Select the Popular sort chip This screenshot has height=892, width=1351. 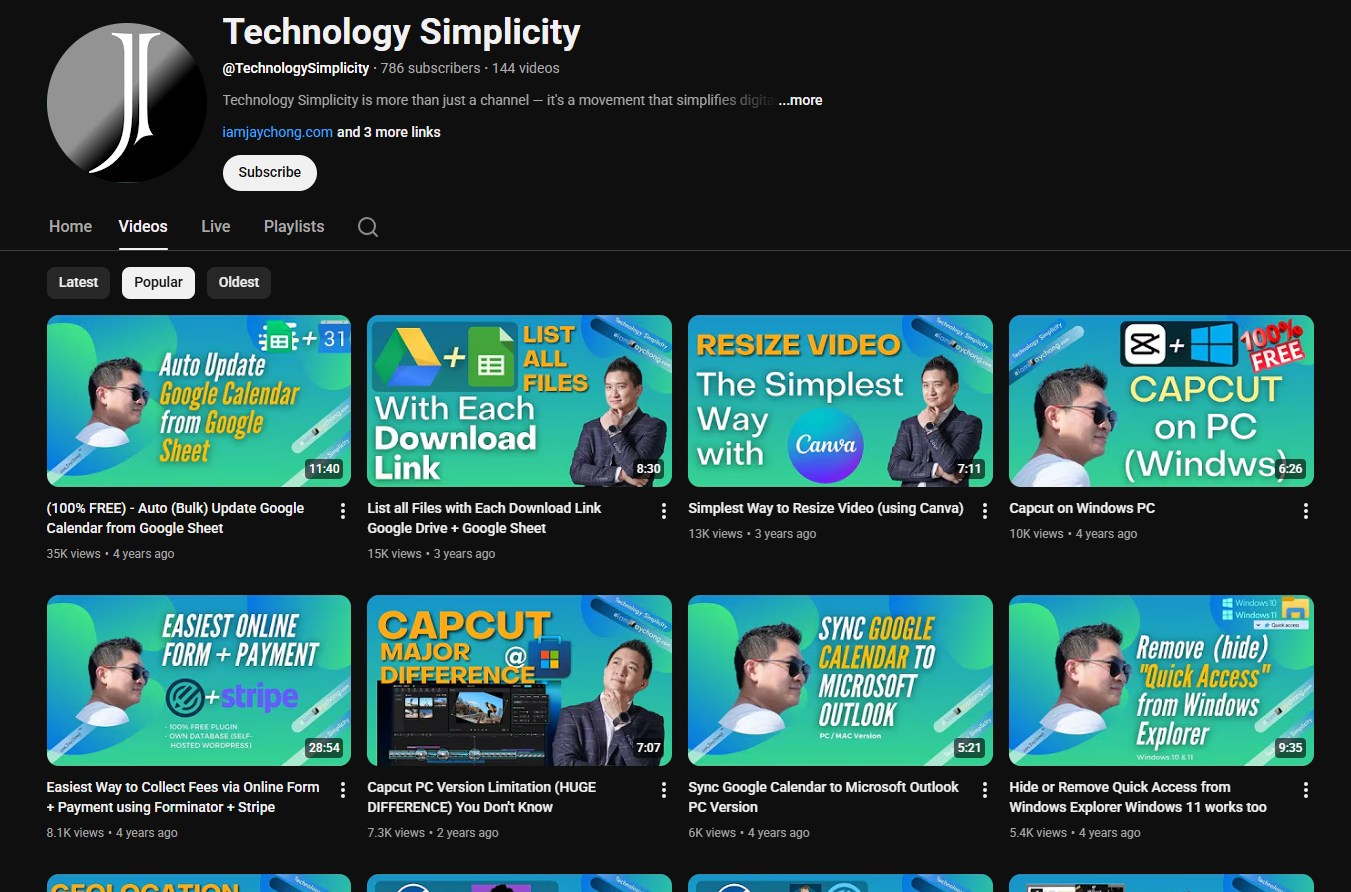(x=158, y=282)
